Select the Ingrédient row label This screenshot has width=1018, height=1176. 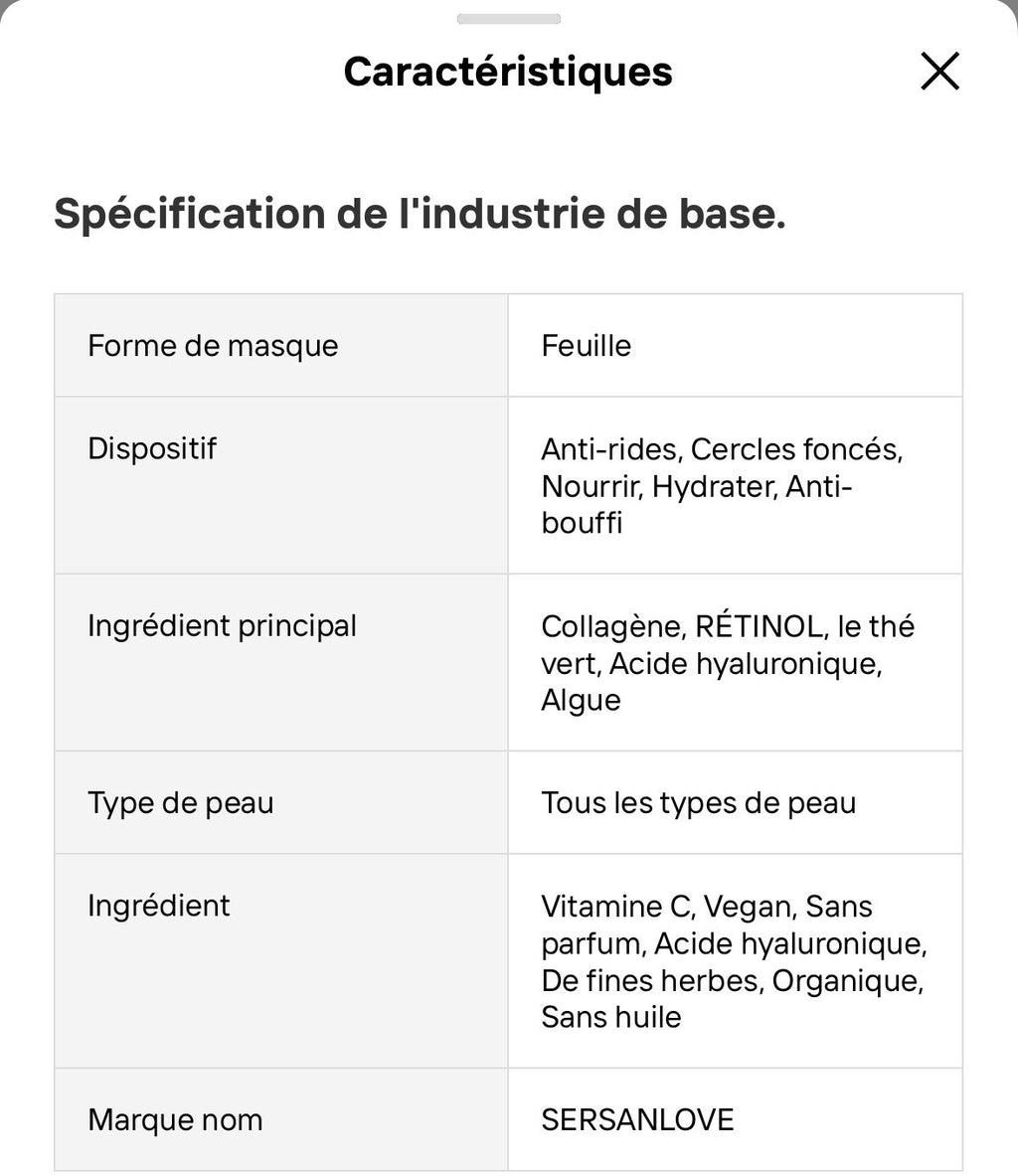coord(158,906)
